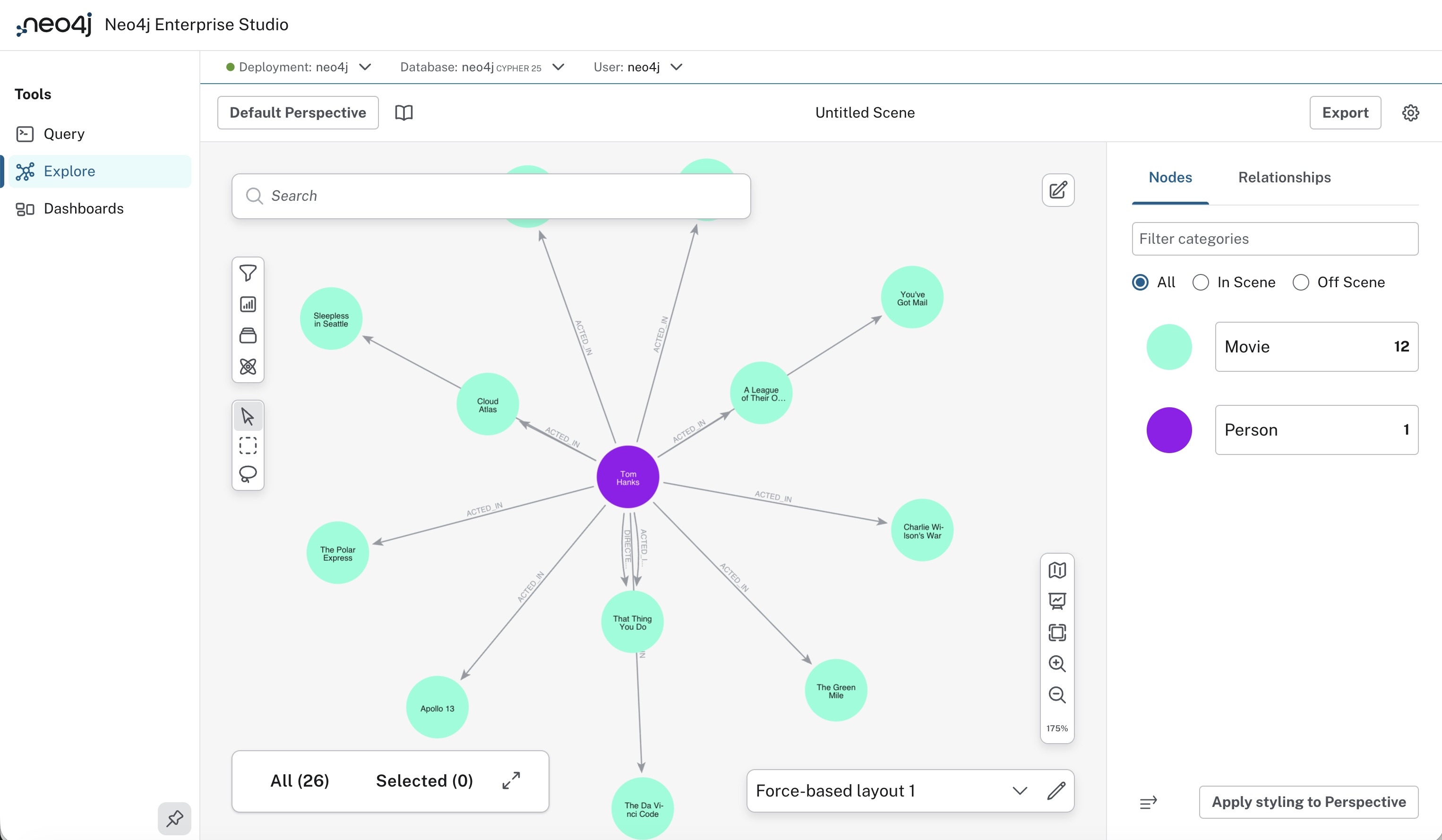Screen dimensions: 1442x840
Task: Pin the sidebar with the pin icon
Action: click(174, 818)
